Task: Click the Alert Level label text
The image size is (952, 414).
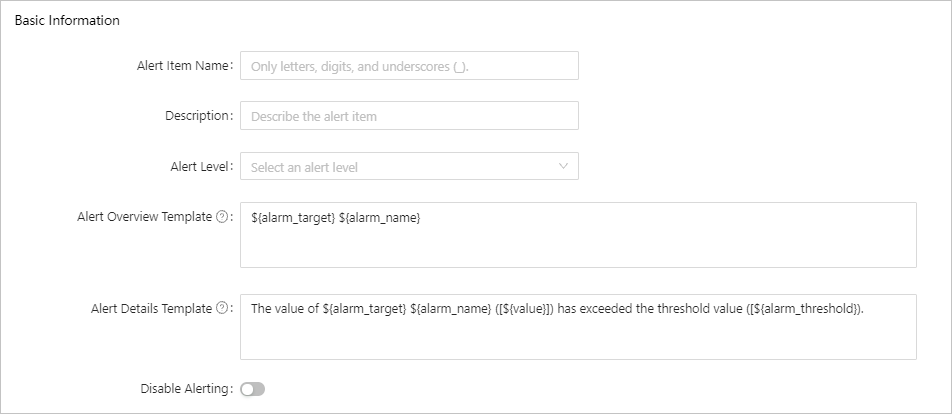Action: 201,166
